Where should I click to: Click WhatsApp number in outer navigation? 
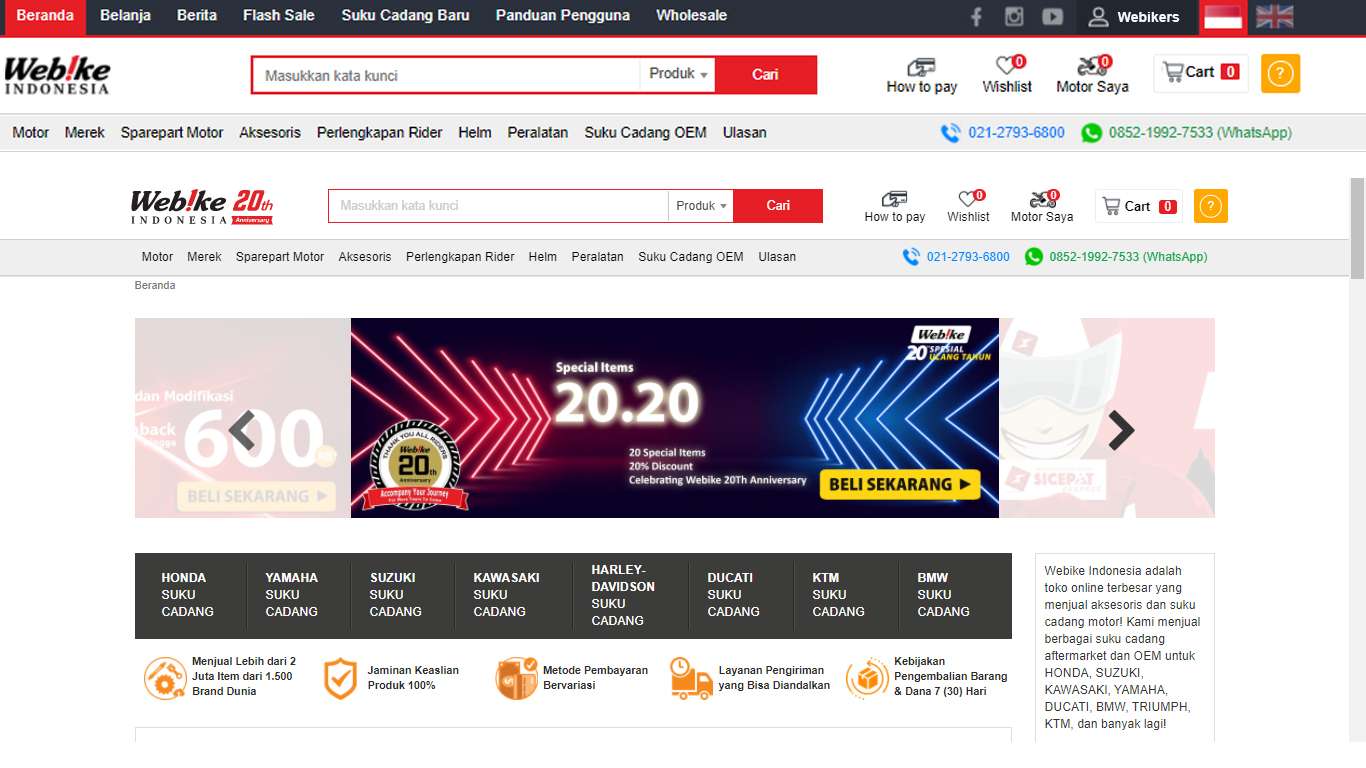point(1186,132)
